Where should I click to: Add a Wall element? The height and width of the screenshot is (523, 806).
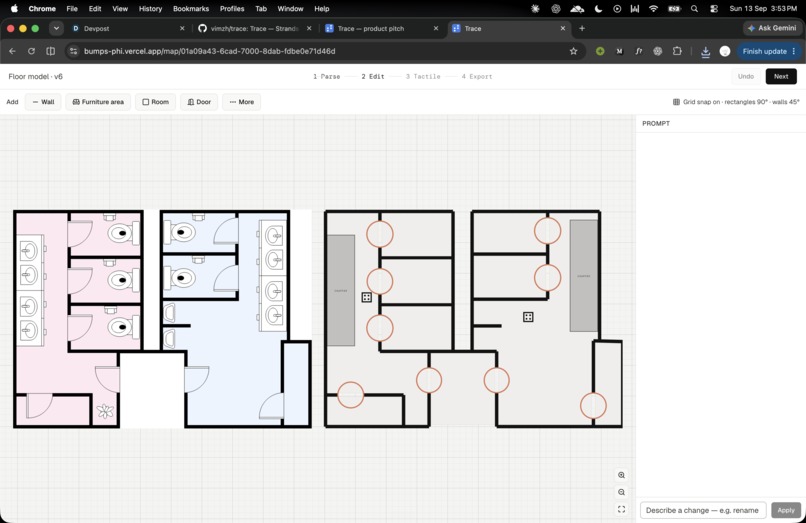click(43, 102)
